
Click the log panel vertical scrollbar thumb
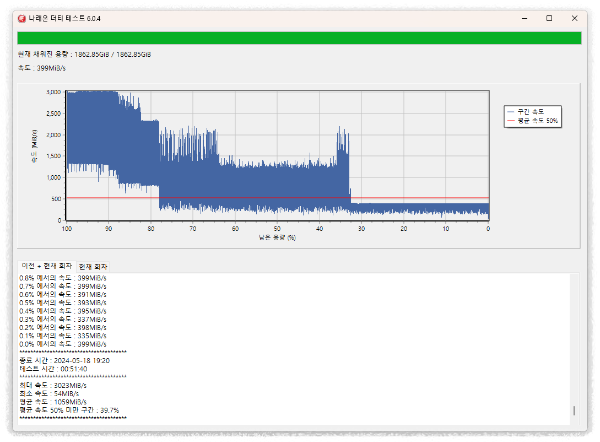point(574,411)
